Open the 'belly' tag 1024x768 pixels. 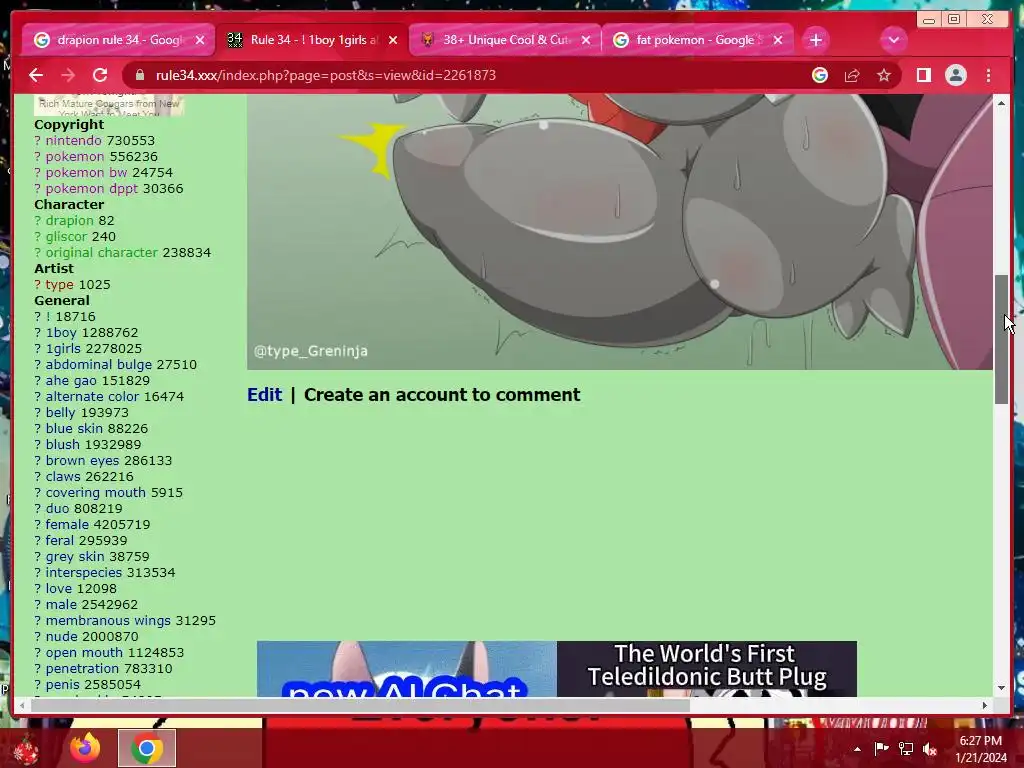point(61,413)
